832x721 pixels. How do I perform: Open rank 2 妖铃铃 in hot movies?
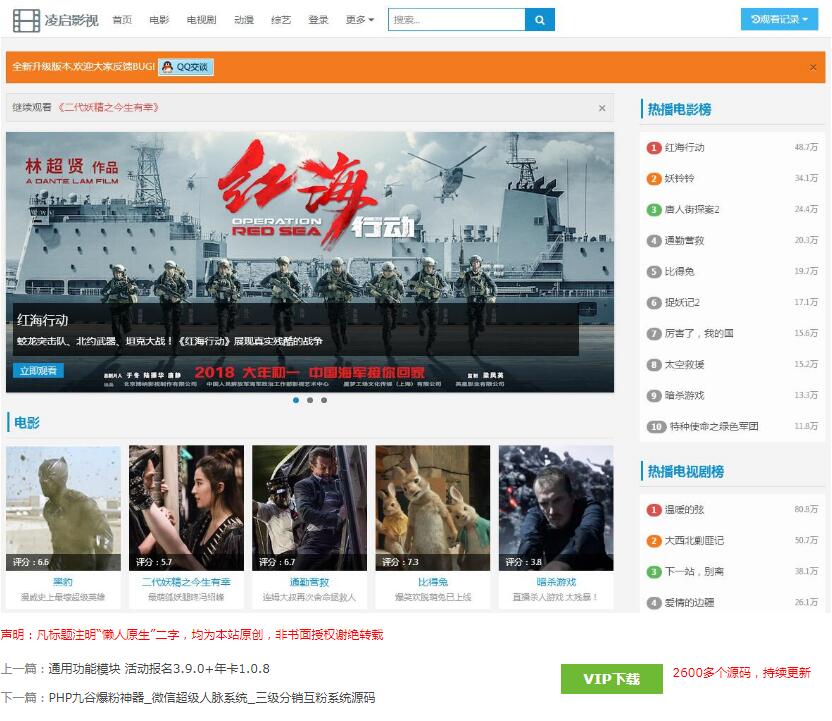[x=679, y=179]
